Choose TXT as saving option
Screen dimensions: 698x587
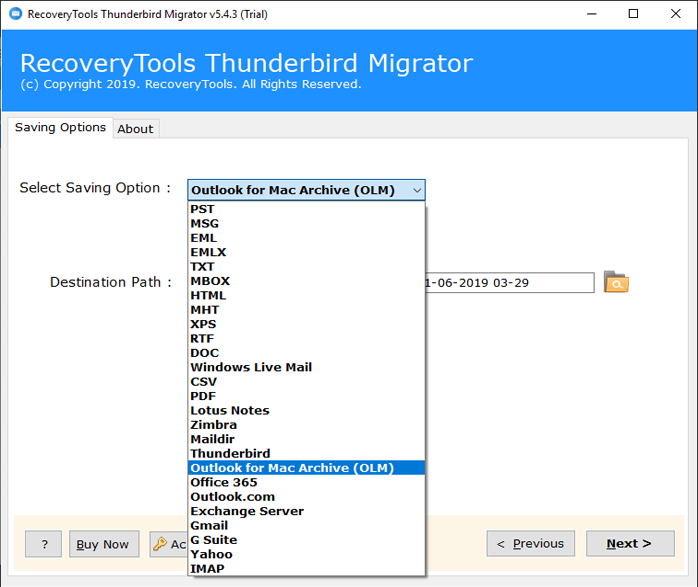pyautogui.click(x=306, y=267)
